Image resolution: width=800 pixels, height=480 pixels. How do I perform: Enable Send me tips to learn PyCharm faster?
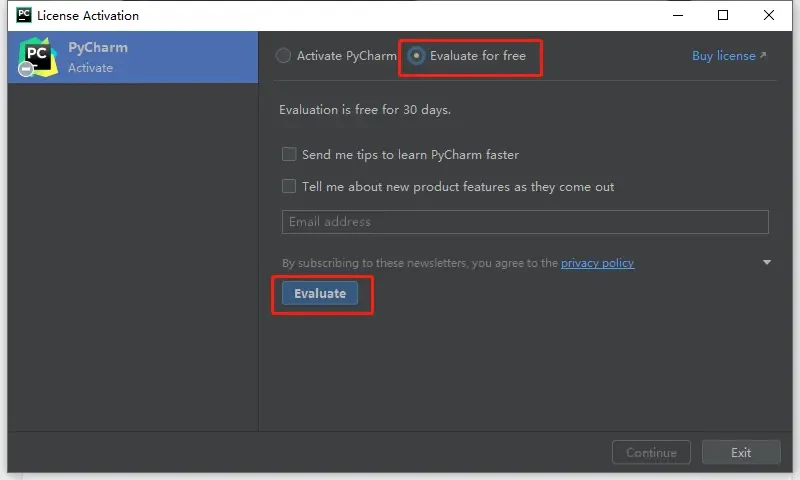tap(289, 155)
